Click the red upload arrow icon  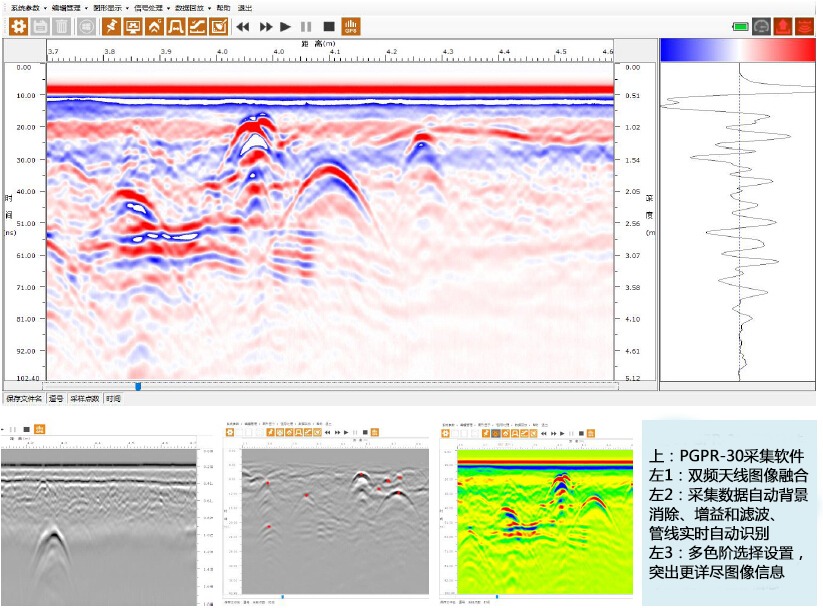click(782, 26)
